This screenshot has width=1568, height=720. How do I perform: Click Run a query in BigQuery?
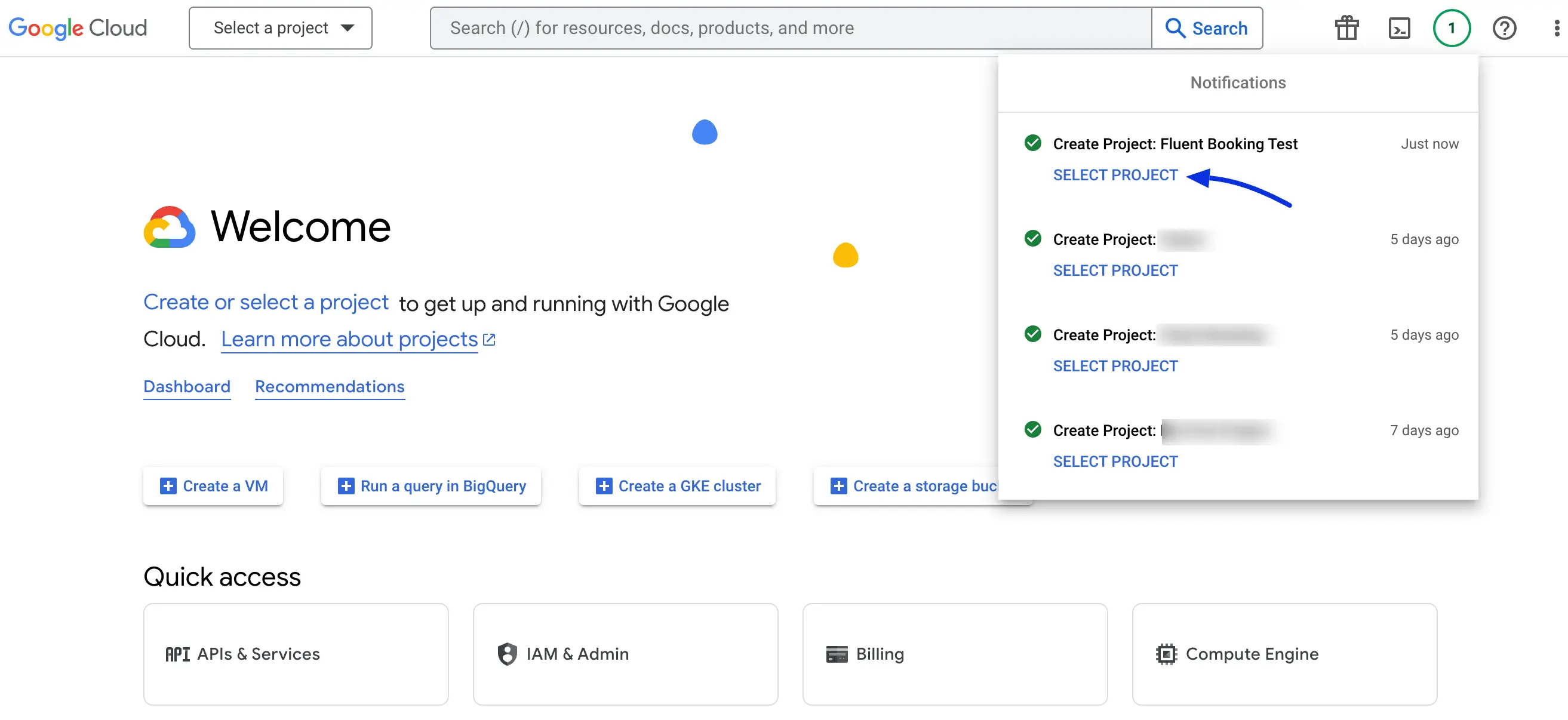tap(431, 487)
